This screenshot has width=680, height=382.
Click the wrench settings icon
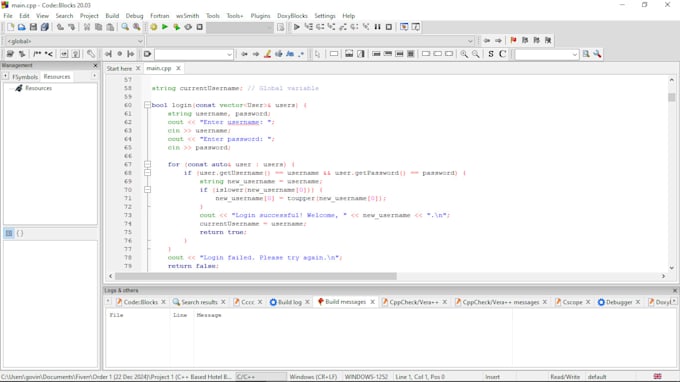tap(598, 54)
